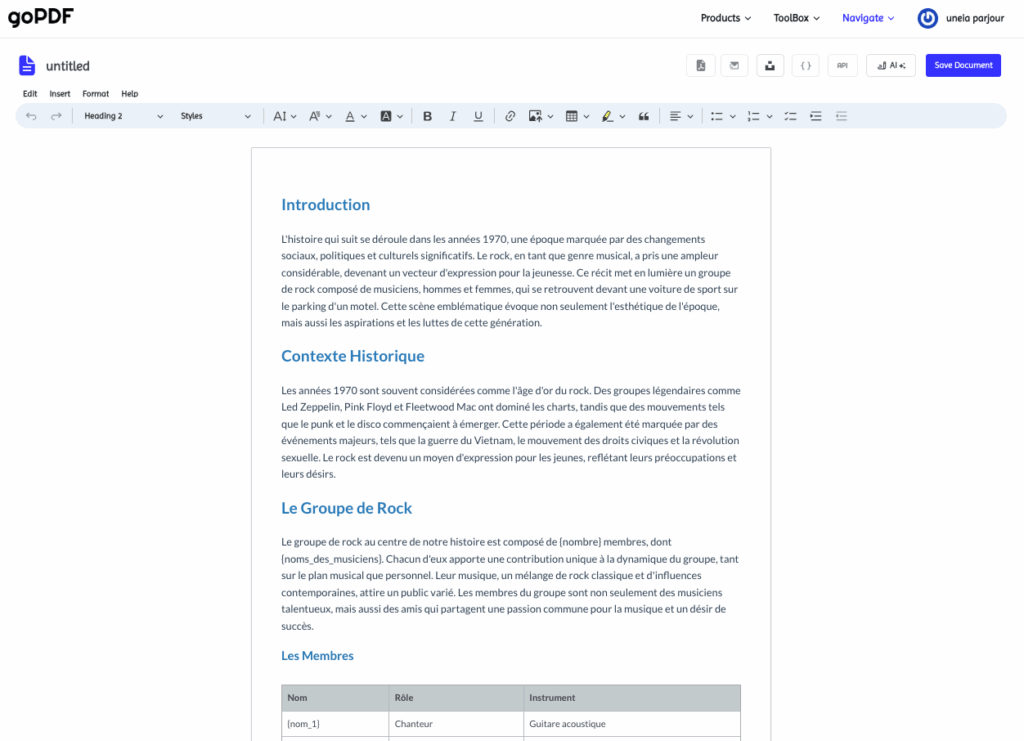This screenshot has width=1024, height=741.
Task: Click the AI assistant button
Action: [x=890, y=65]
